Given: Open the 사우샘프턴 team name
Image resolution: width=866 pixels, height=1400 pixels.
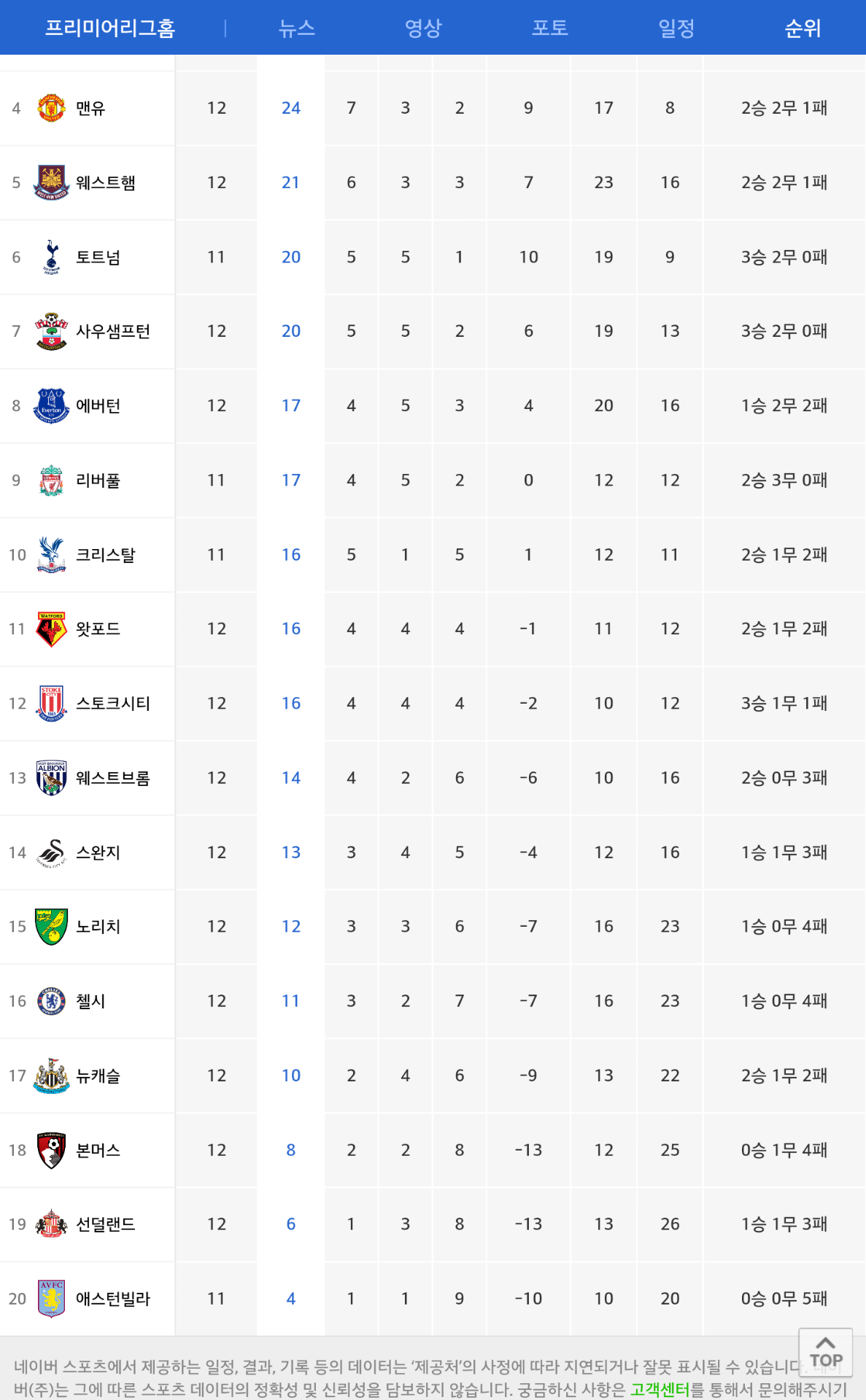Looking at the screenshot, I should click(x=113, y=331).
